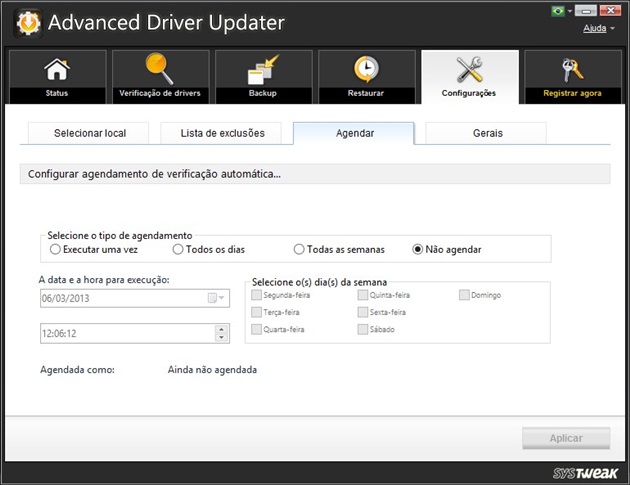Screen dimensions: 630x485
Task: Click the Configurações tools icon
Action: 469,69
